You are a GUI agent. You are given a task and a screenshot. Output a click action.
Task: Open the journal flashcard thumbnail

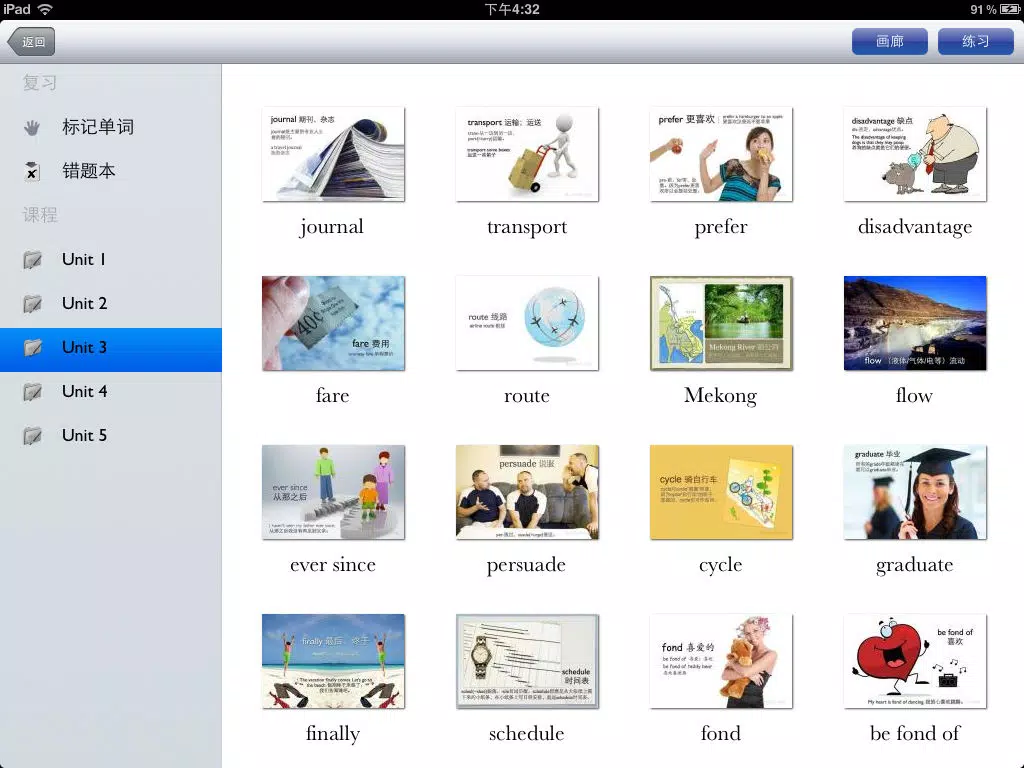333,154
